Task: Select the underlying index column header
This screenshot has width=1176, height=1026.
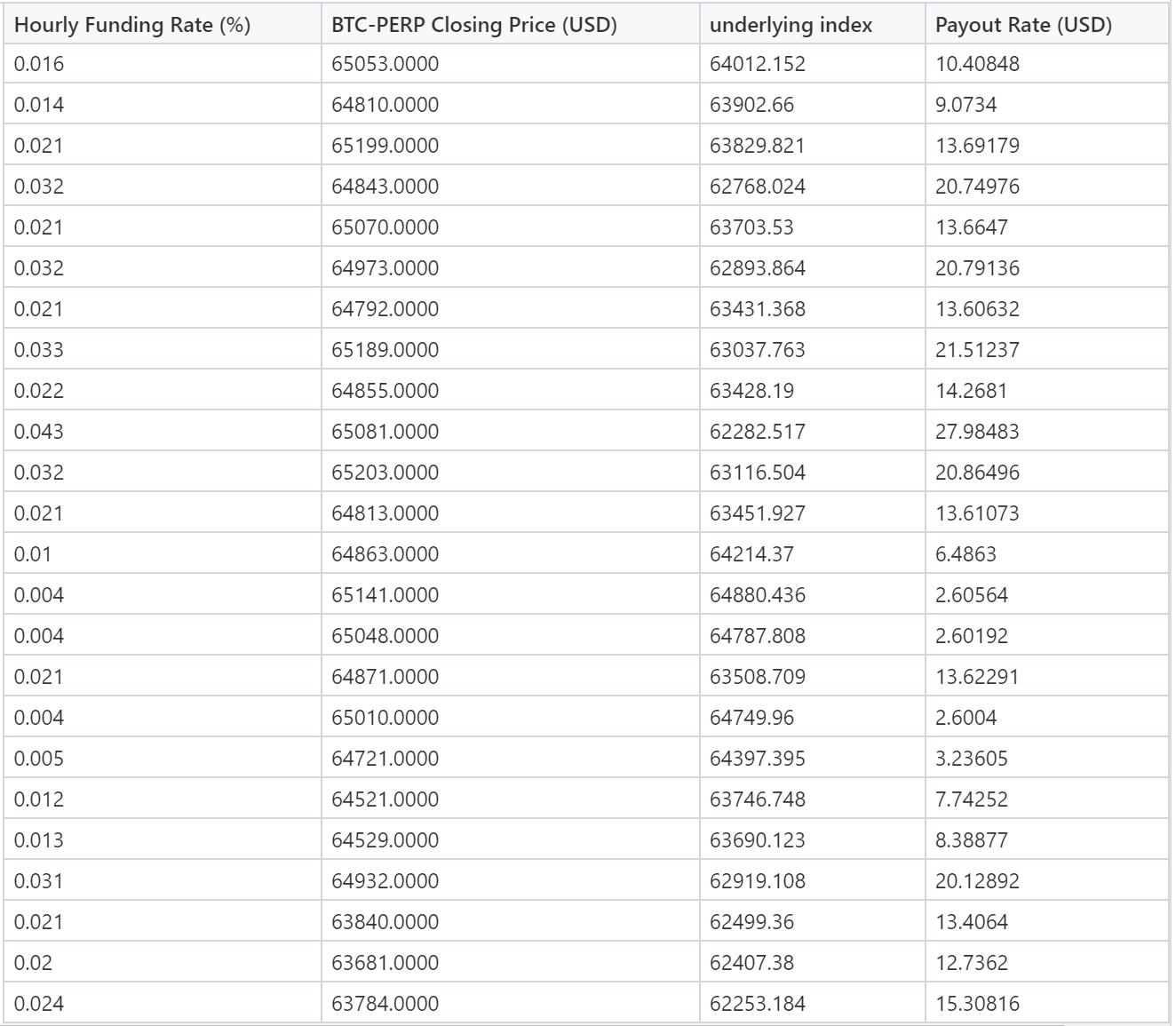Action: click(x=791, y=25)
